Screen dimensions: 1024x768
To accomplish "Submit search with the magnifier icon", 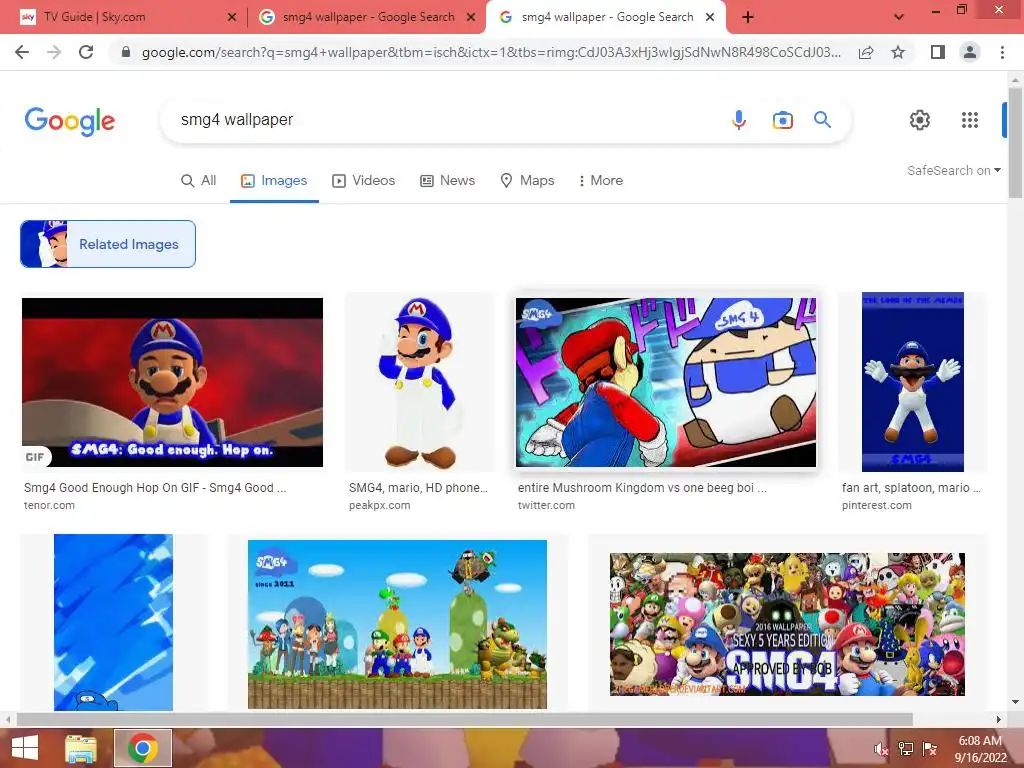I will [x=822, y=120].
